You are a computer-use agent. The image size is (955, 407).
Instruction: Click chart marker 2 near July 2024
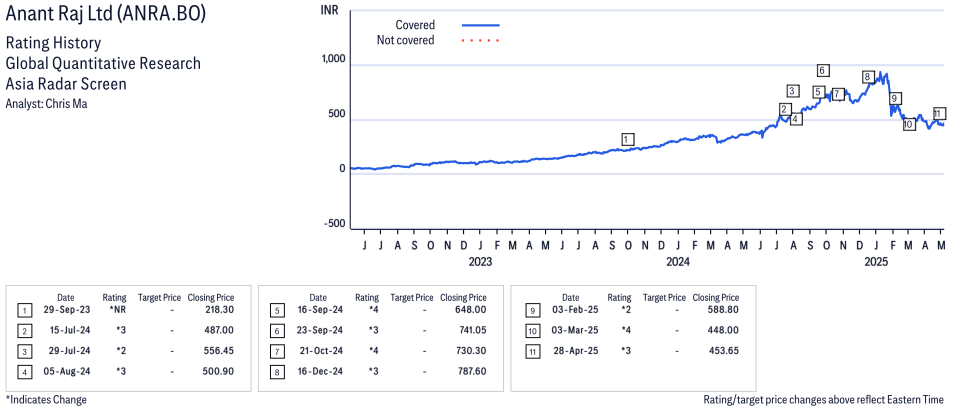coord(784,109)
